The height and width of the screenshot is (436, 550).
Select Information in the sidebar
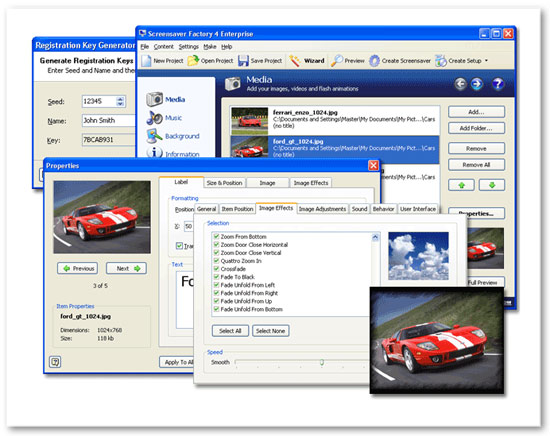[173, 153]
